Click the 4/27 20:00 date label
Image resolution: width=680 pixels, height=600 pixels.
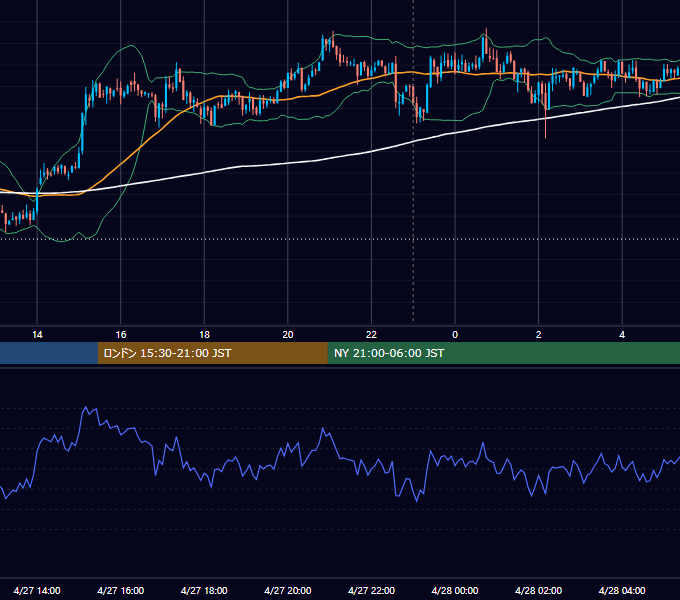click(288, 590)
